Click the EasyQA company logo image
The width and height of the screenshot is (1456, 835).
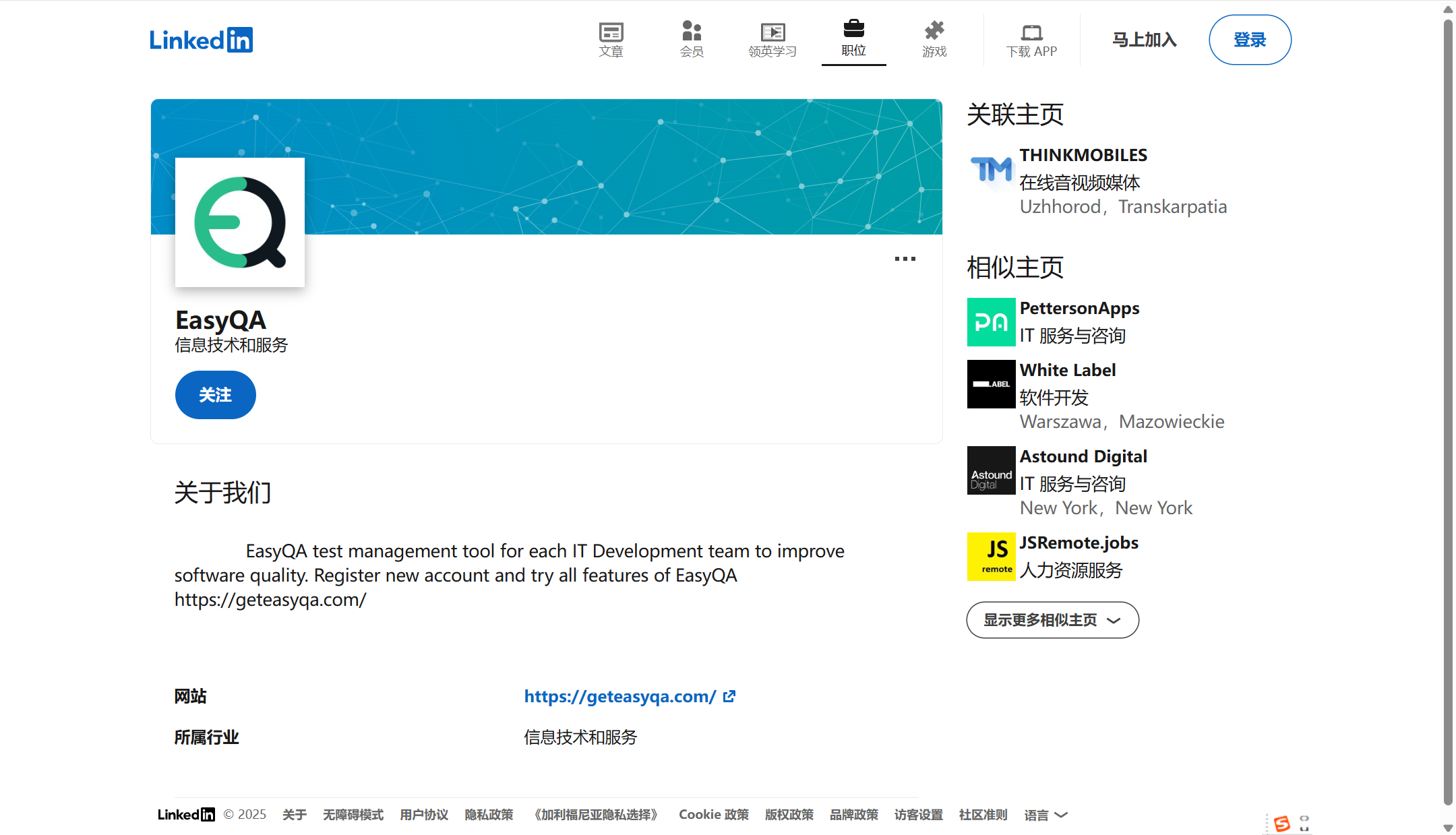pos(240,222)
